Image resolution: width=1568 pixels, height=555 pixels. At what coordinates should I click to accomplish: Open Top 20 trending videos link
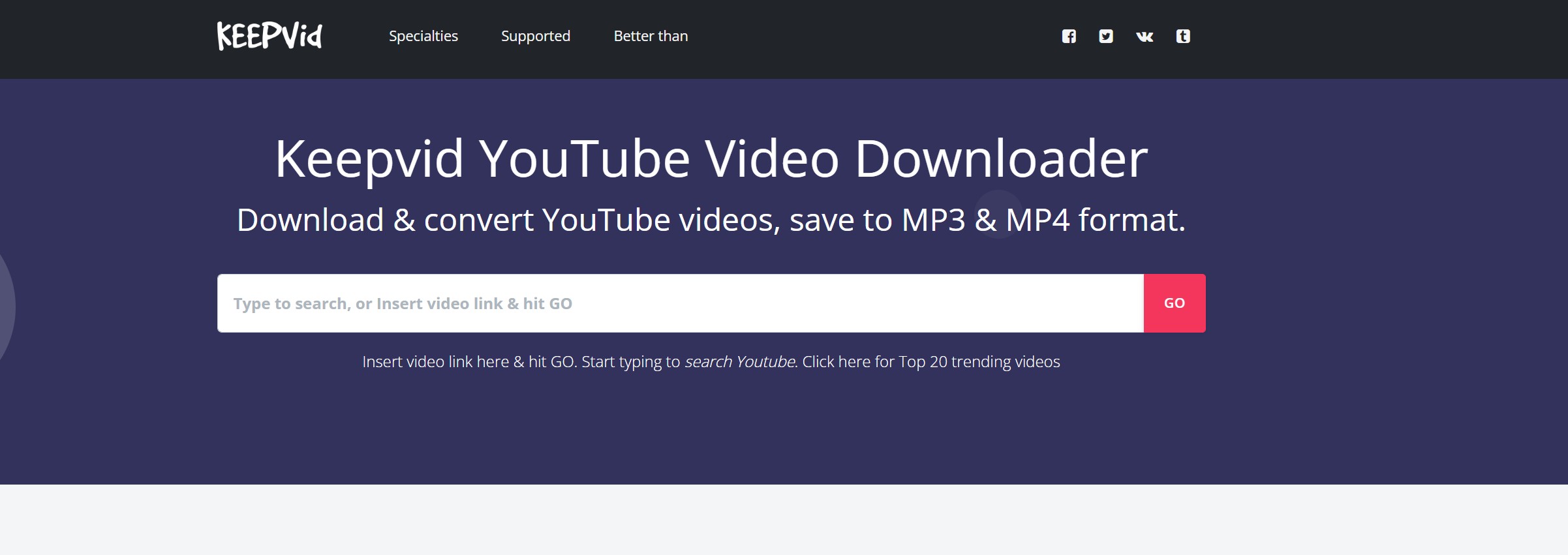click(x=979, y=362)
